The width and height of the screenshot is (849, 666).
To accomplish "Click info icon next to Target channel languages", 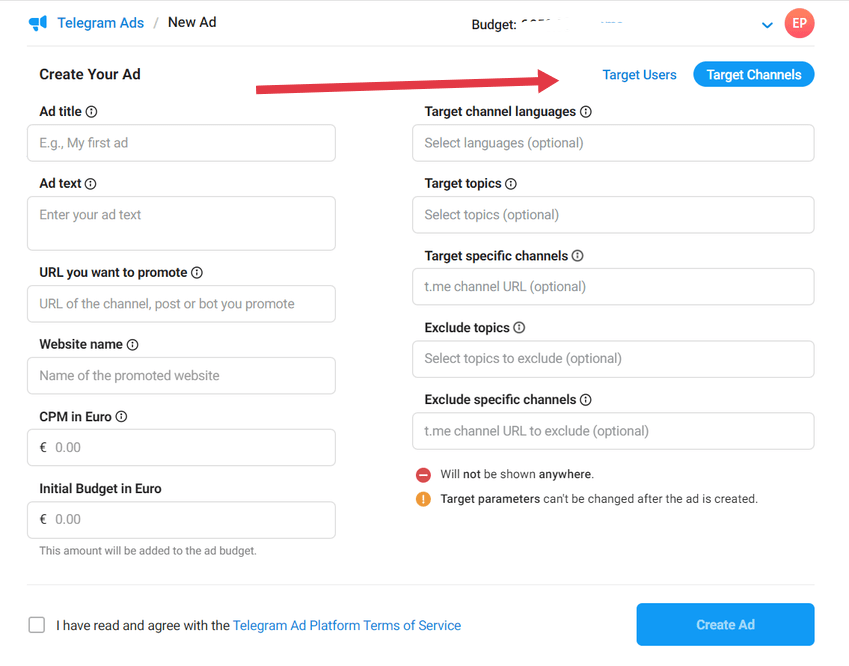I will click(586, 112).
